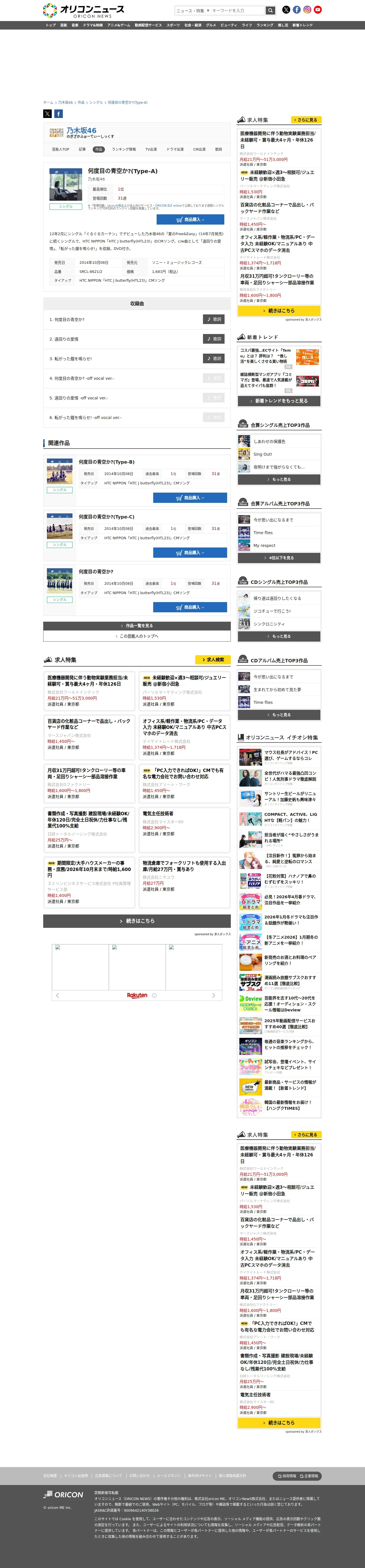Open lyrics for track 1 何度目の青空か?

point(213,319)
